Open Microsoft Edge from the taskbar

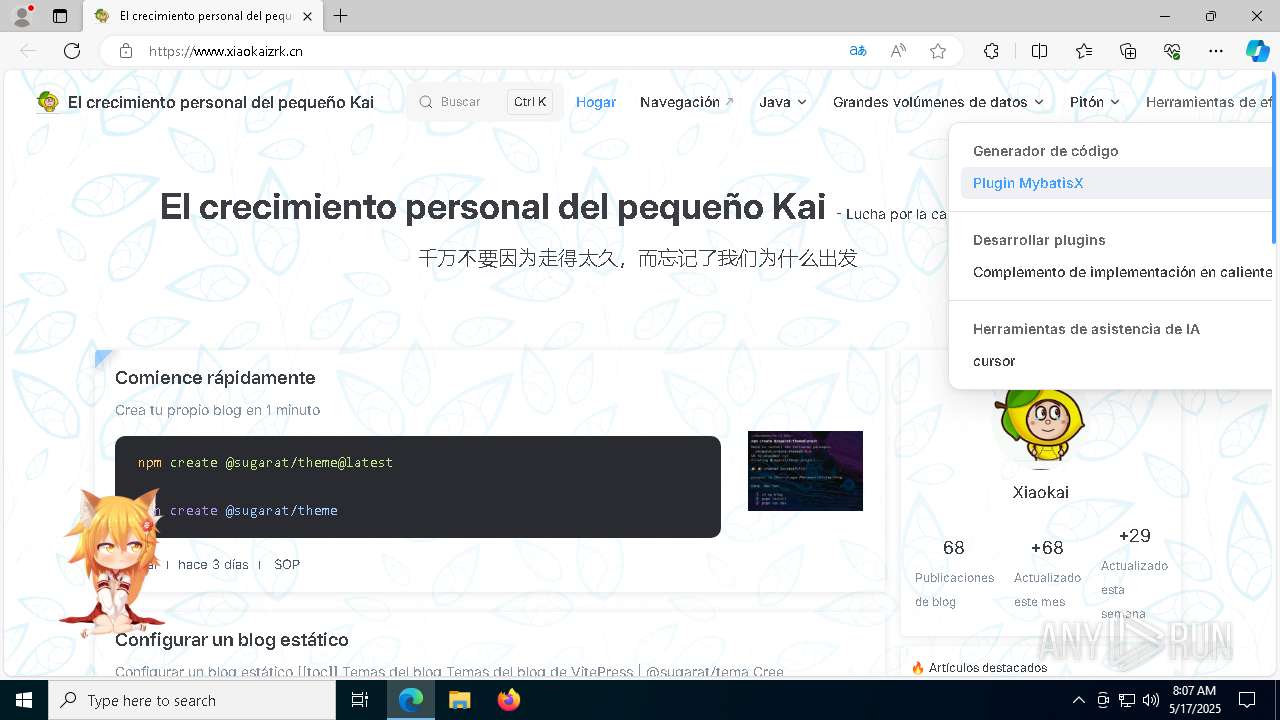[x=411, y=700]
